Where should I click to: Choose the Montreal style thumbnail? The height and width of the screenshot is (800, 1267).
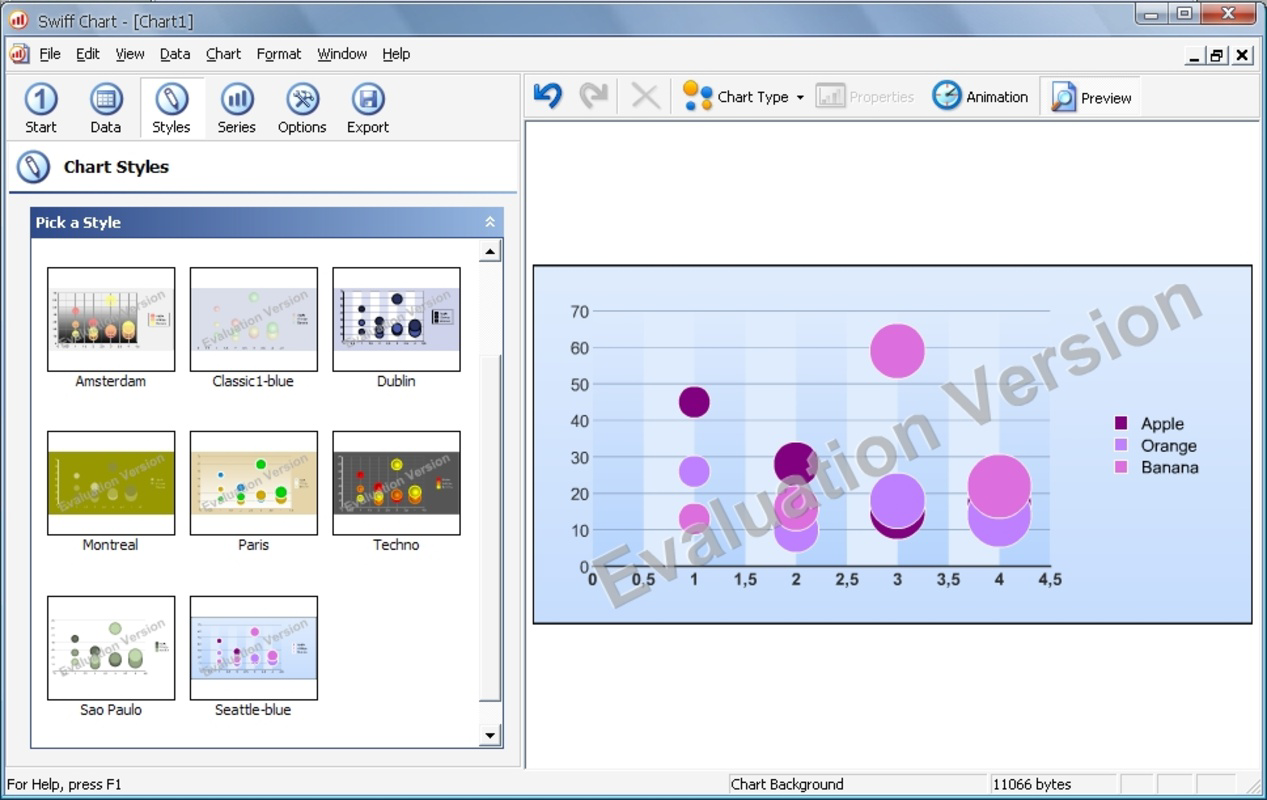pyautogui.click(x=111, y=483)
